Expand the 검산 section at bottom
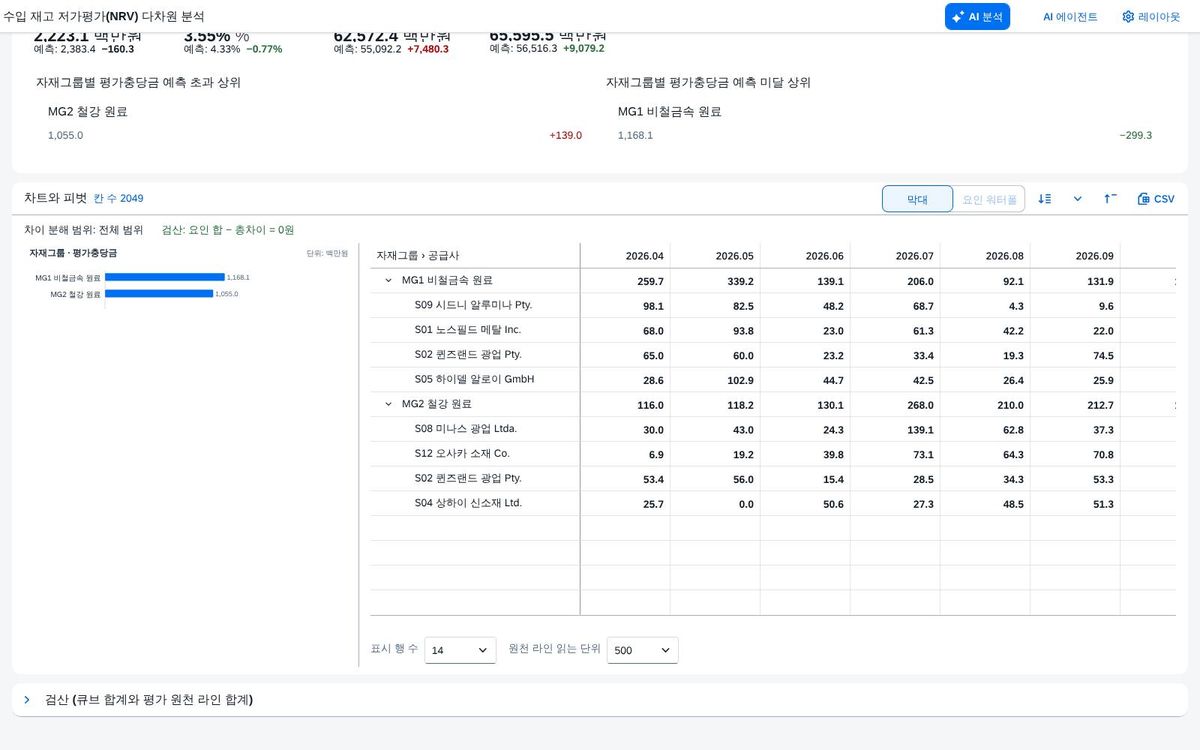This screenshot has width=1200, height=750. coord(27,700)
